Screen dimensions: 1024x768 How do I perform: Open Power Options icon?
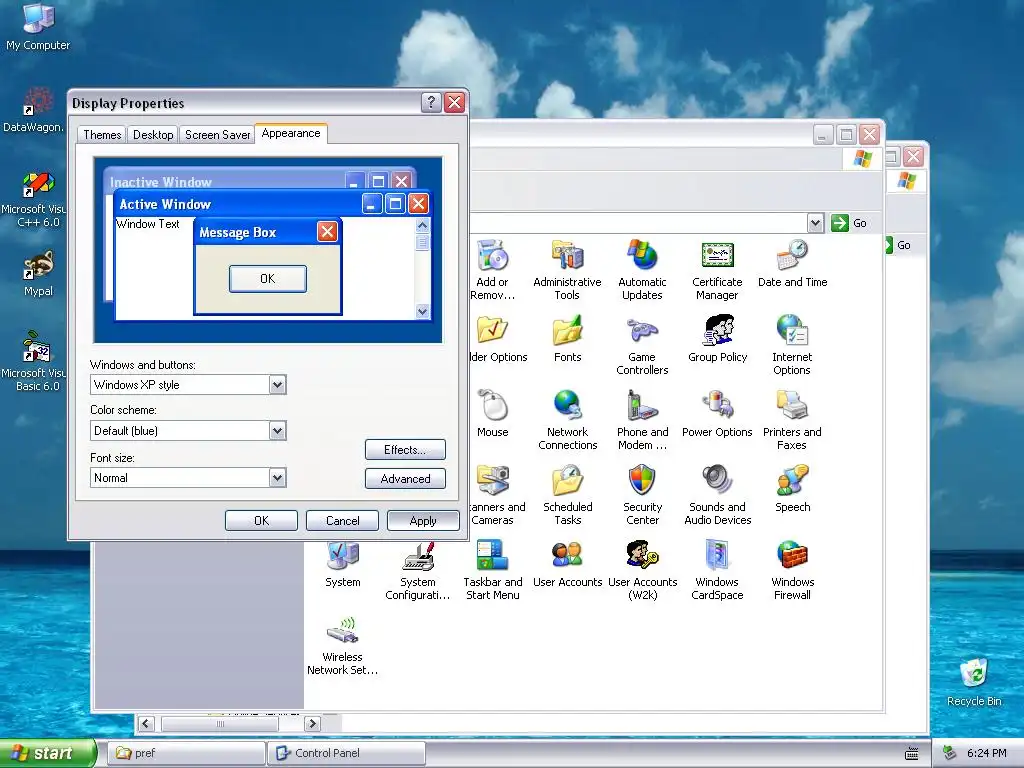pyautogui.click(x=717, y=405)
